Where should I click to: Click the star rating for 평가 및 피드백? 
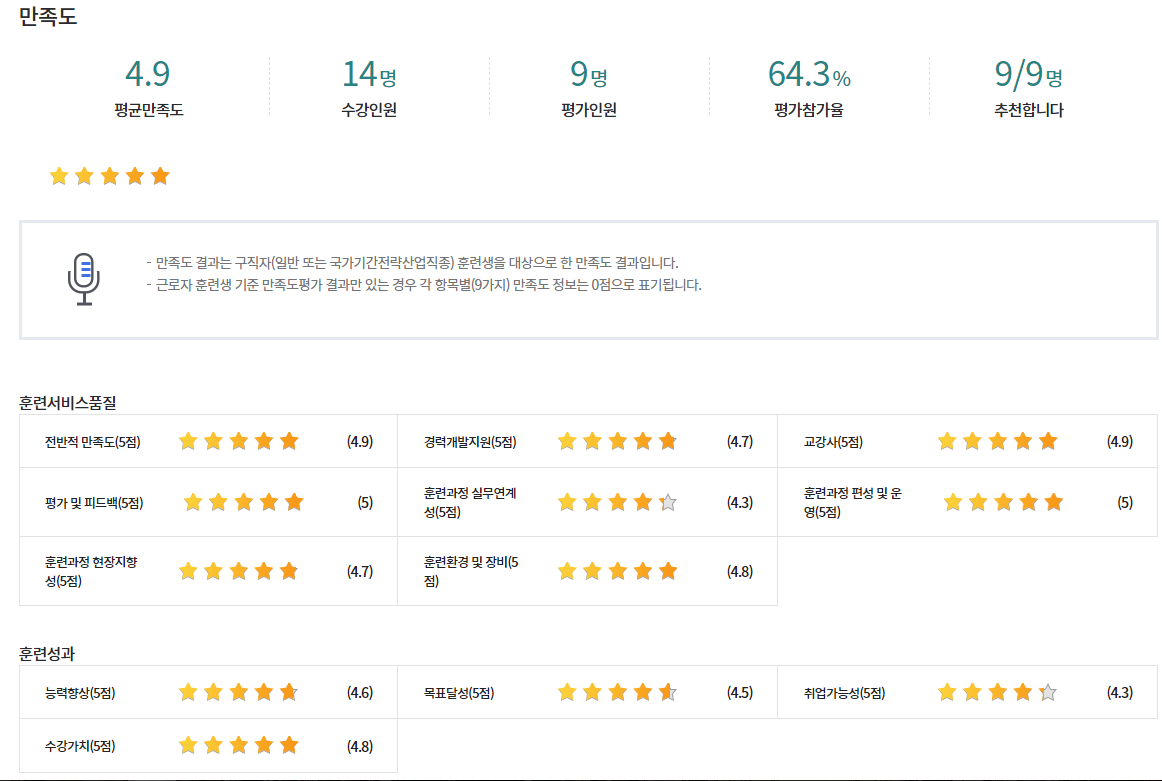pos(244,502)
